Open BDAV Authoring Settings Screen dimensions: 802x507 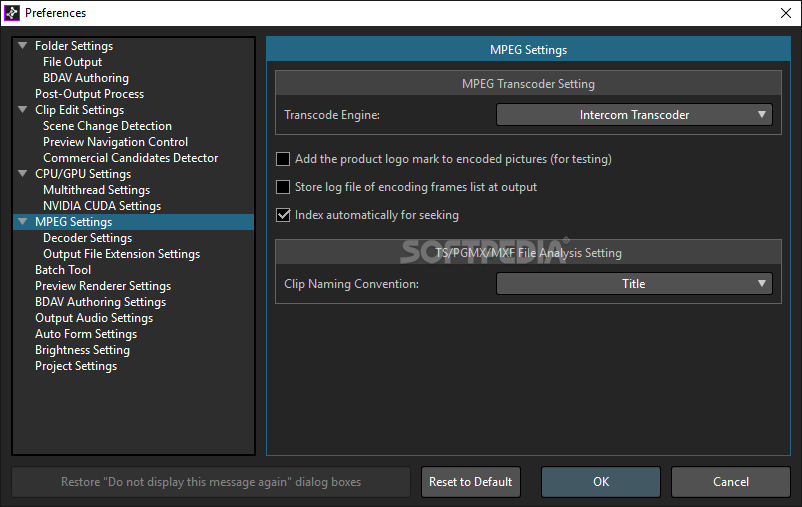pos(100,302)
